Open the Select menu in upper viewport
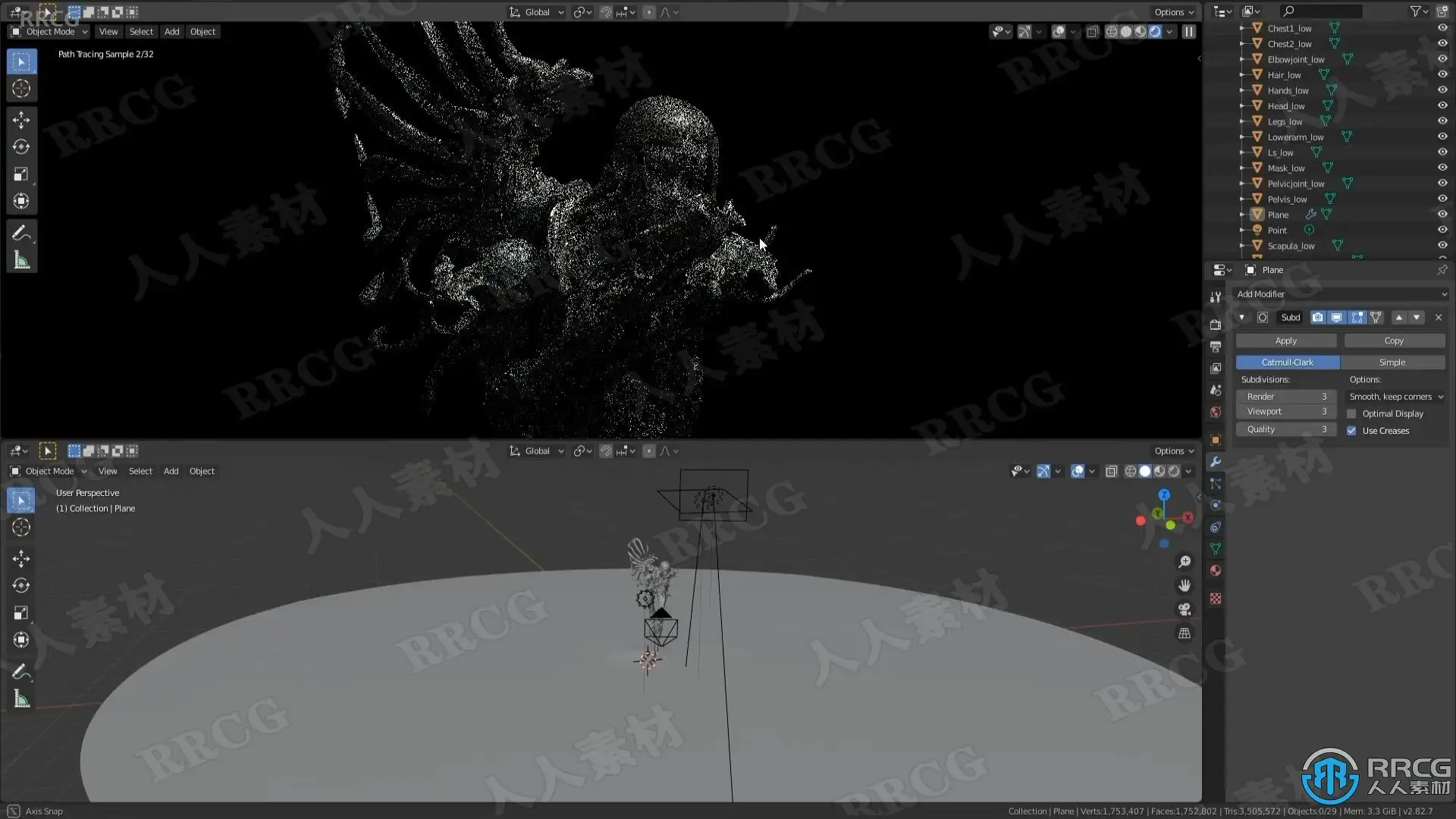1456x819 pixels. (141, 32)
